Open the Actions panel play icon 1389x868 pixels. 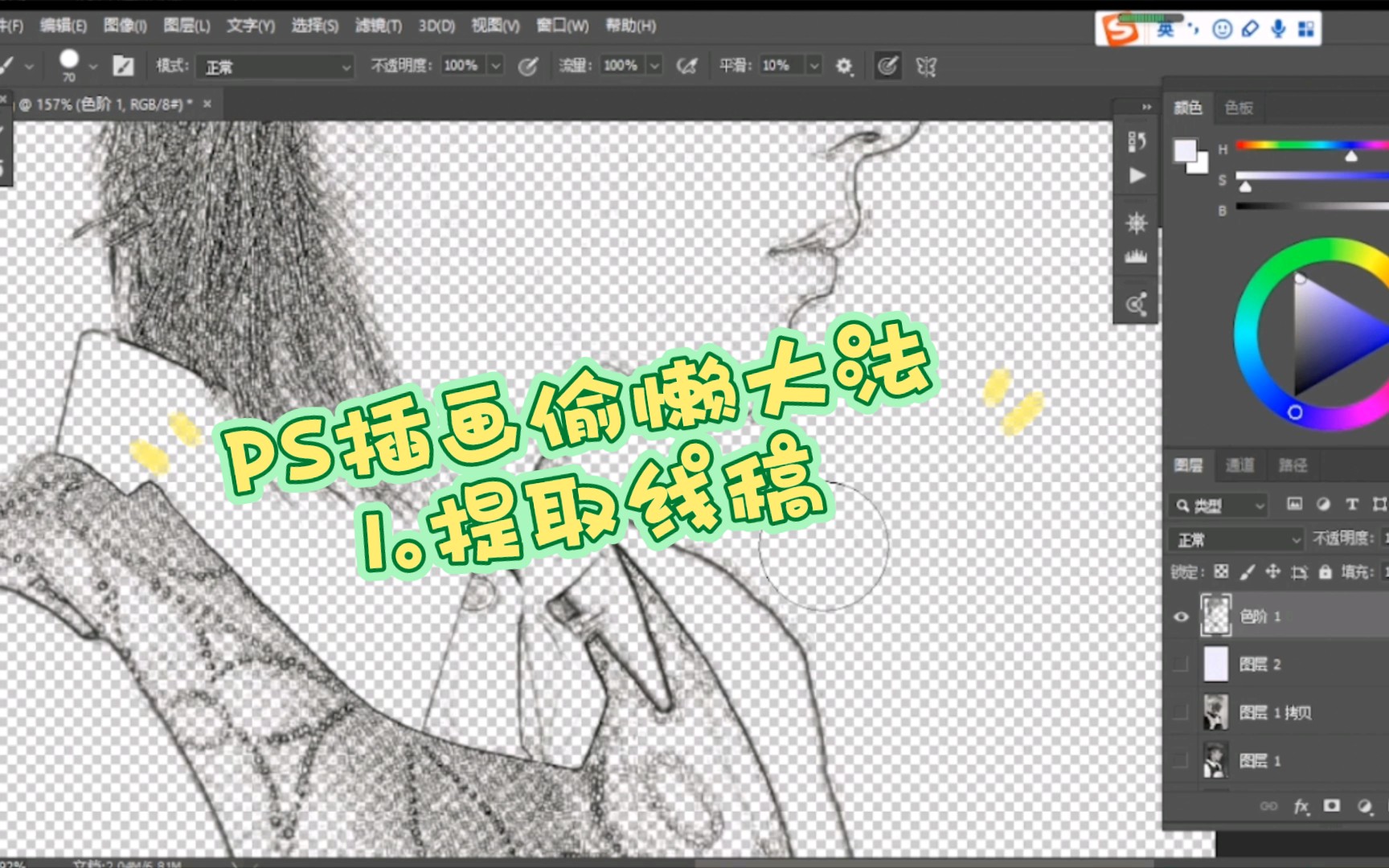click(x=1137, y=175)
